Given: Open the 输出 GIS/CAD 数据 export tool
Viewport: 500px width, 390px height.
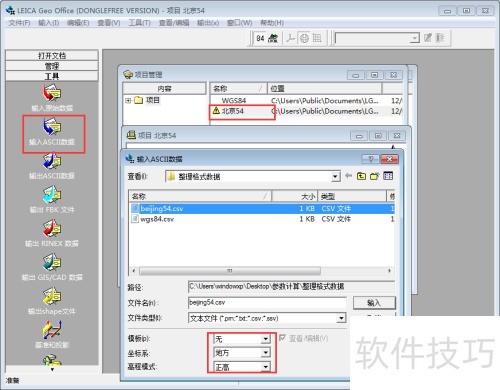Looking at the screenshot, I should click(52, 267).
